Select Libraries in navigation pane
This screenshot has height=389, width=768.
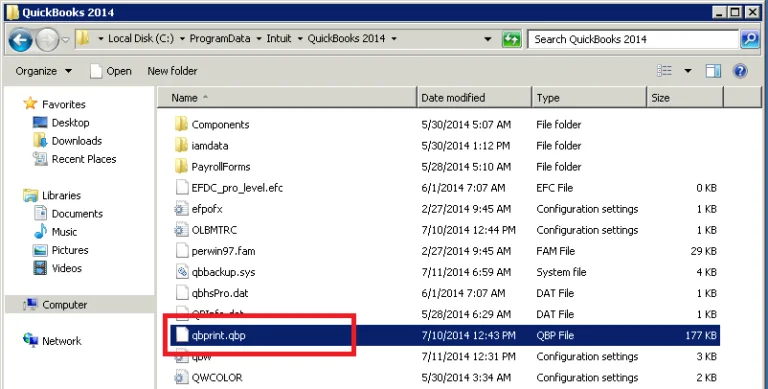tap(61, 195)
